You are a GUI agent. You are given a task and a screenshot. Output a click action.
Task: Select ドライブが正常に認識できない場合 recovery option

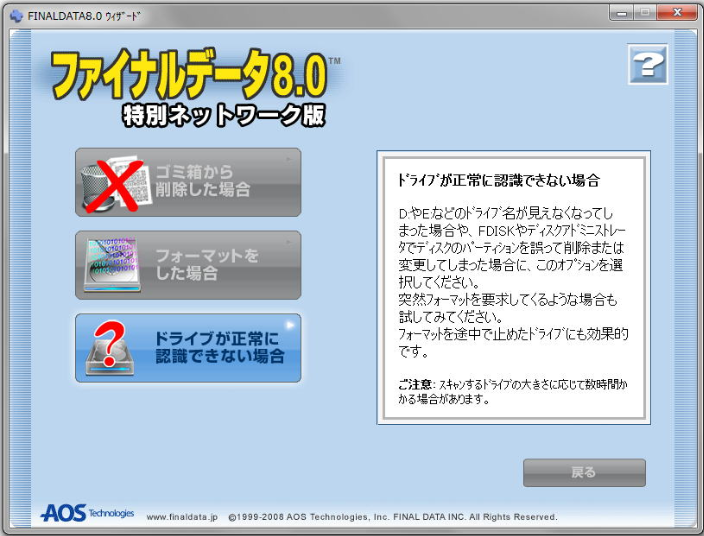coord(188,348)
